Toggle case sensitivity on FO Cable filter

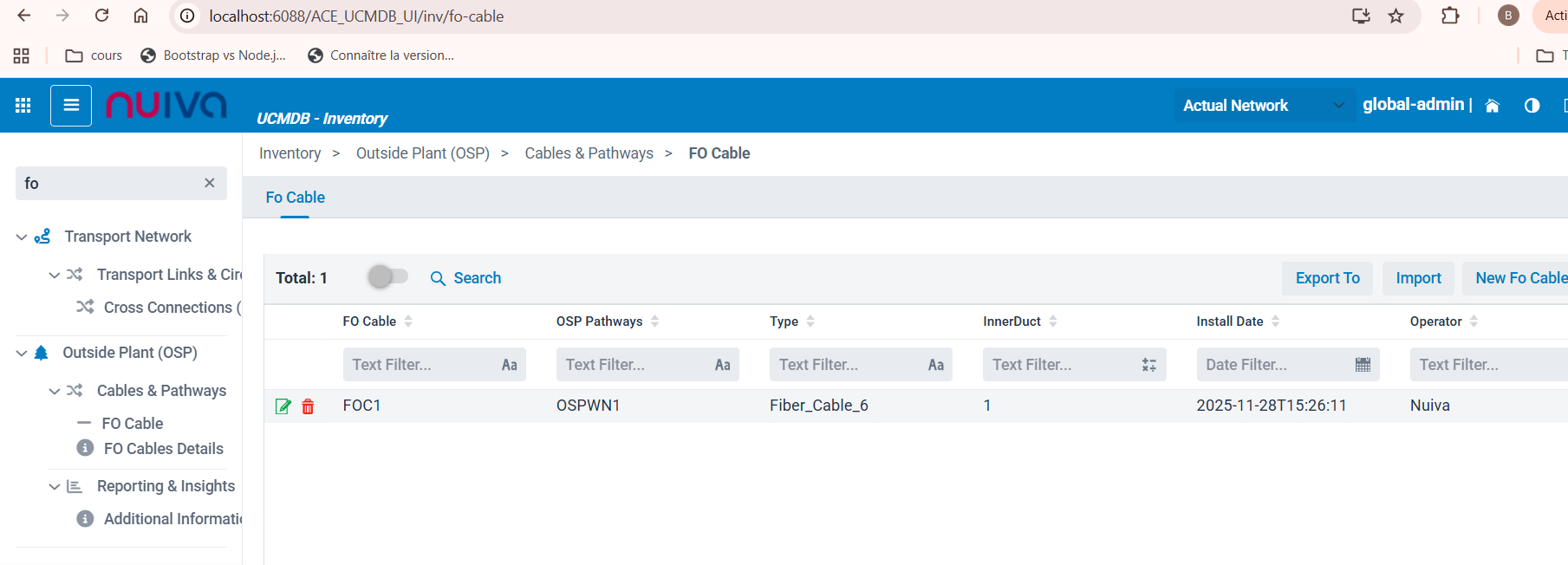point(509,365)
